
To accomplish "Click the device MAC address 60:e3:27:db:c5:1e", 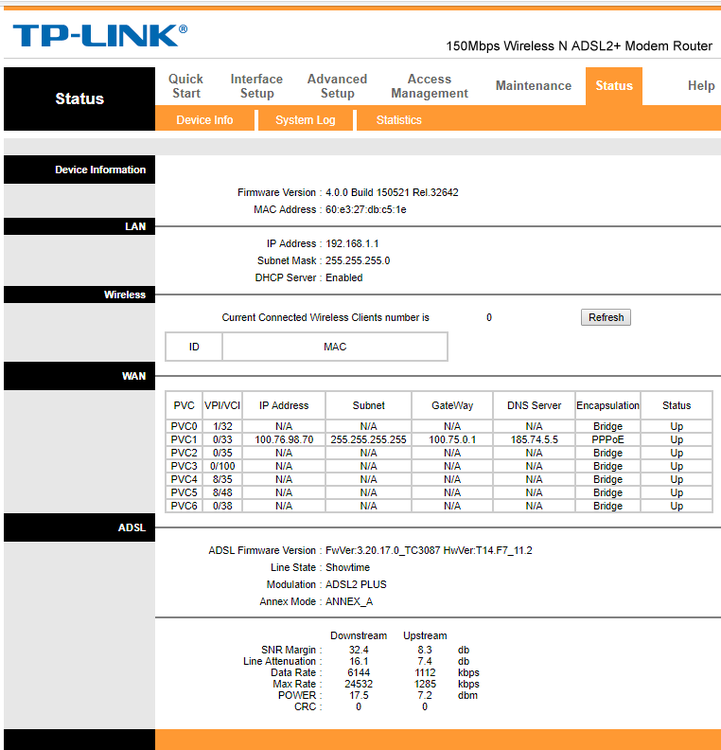I will coord(366,210).
